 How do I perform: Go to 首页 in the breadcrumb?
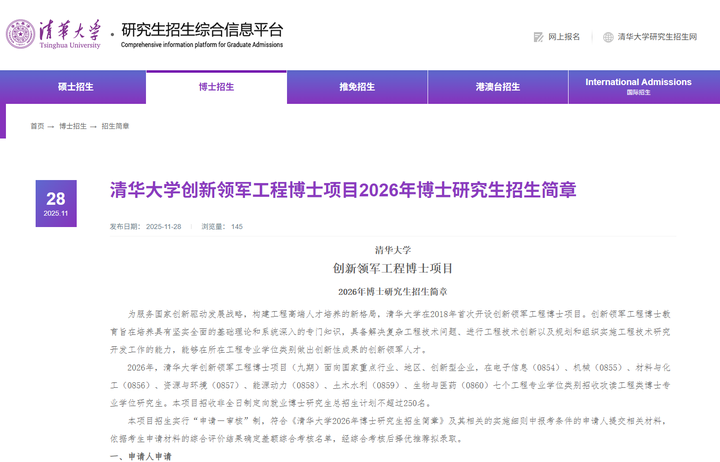coord(37,126)
